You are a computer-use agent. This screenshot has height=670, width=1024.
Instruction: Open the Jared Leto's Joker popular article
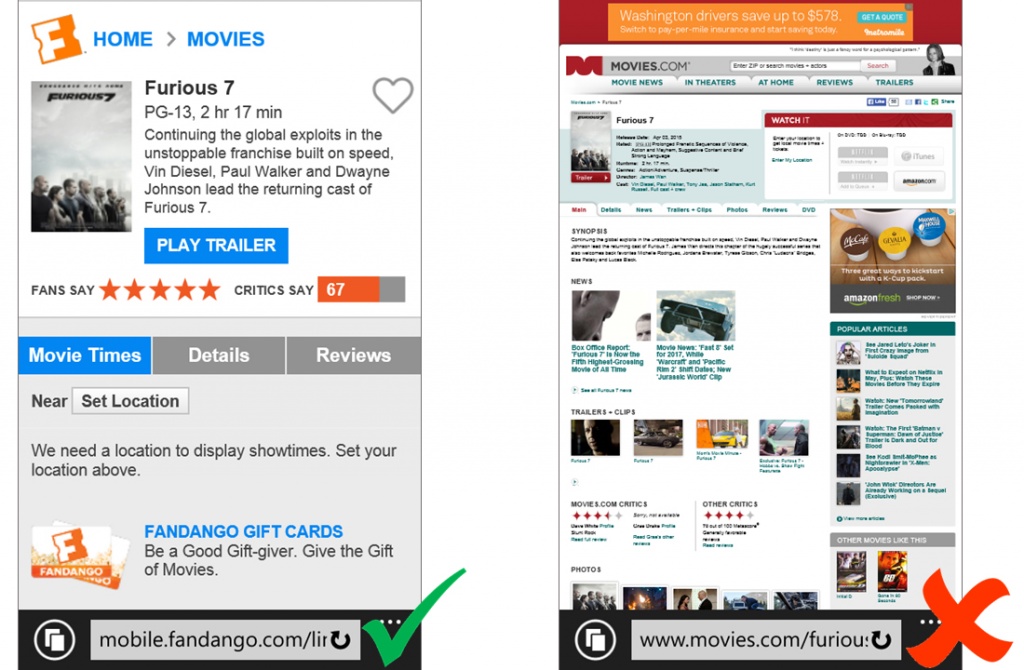(x=901, y=351)
